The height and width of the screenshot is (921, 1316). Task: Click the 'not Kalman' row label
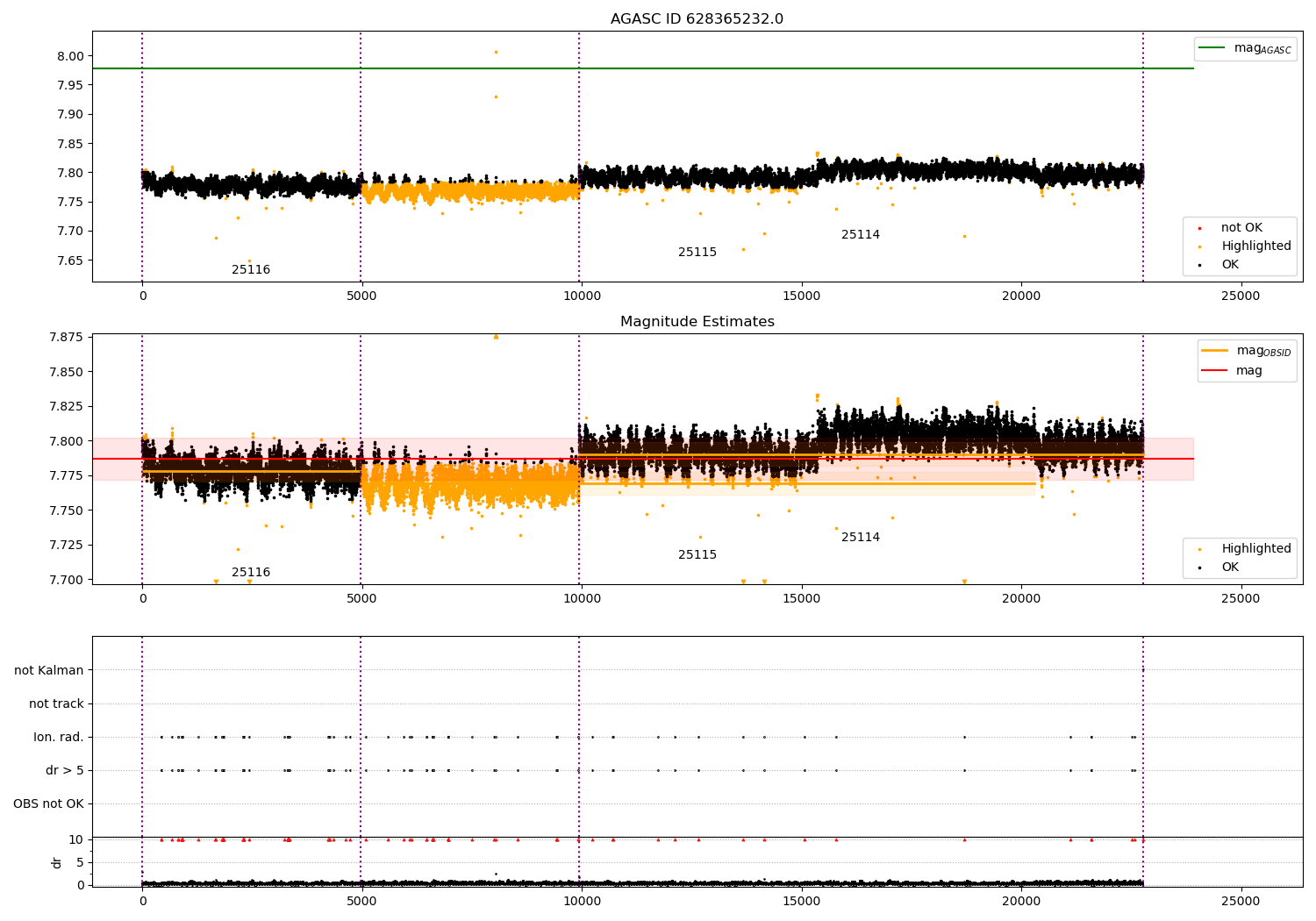coord(49,670)
